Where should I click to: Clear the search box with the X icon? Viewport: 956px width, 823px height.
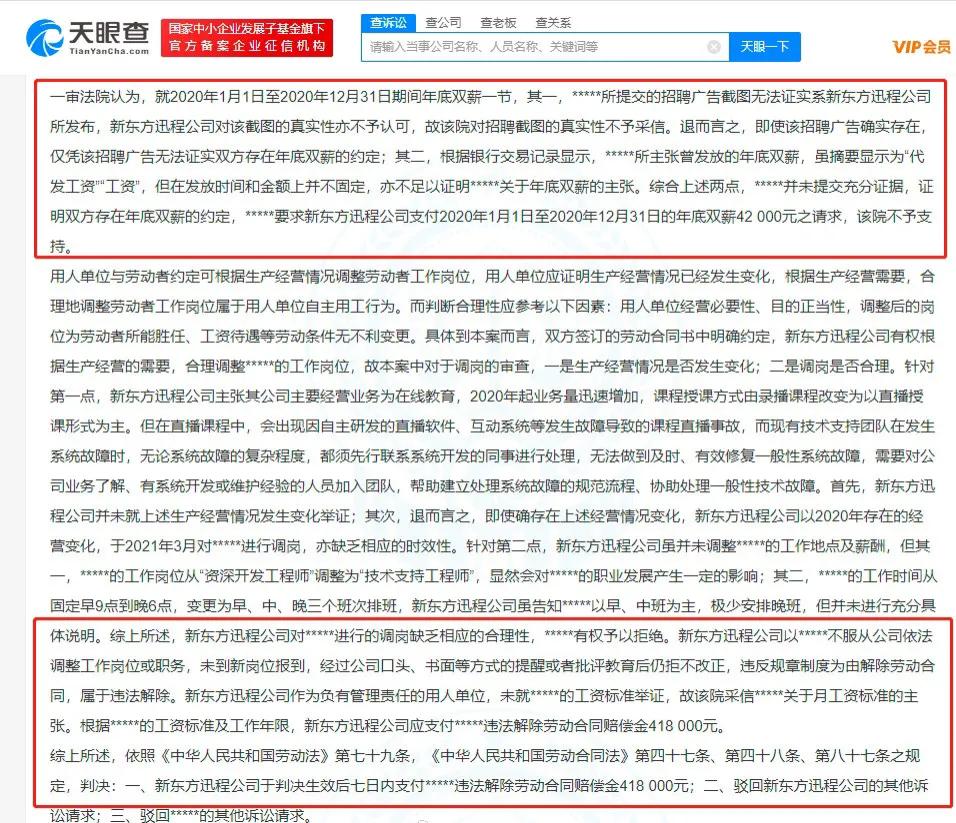pos(714,47)
